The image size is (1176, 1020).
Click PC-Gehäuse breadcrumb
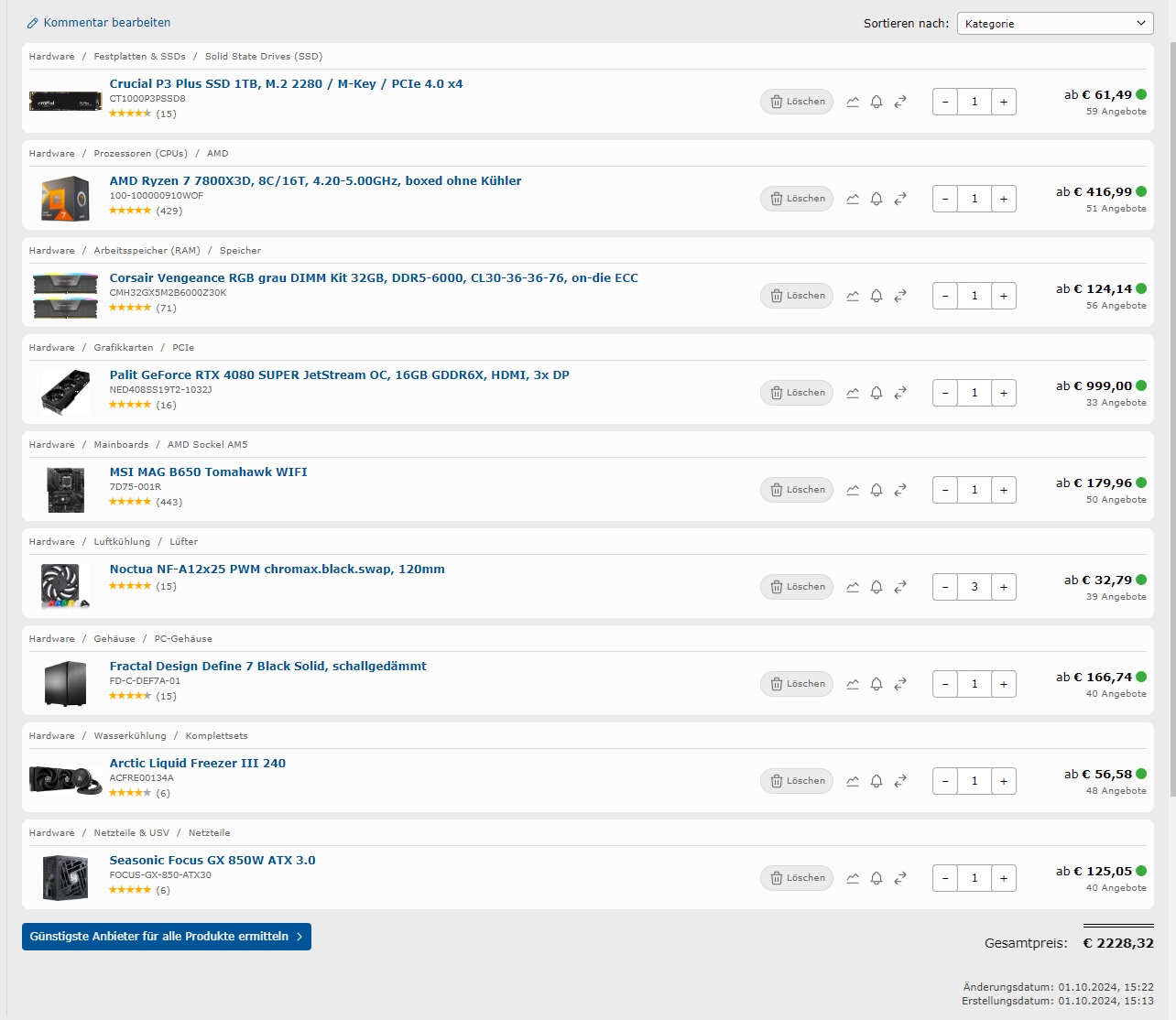[x=183, y=639]
